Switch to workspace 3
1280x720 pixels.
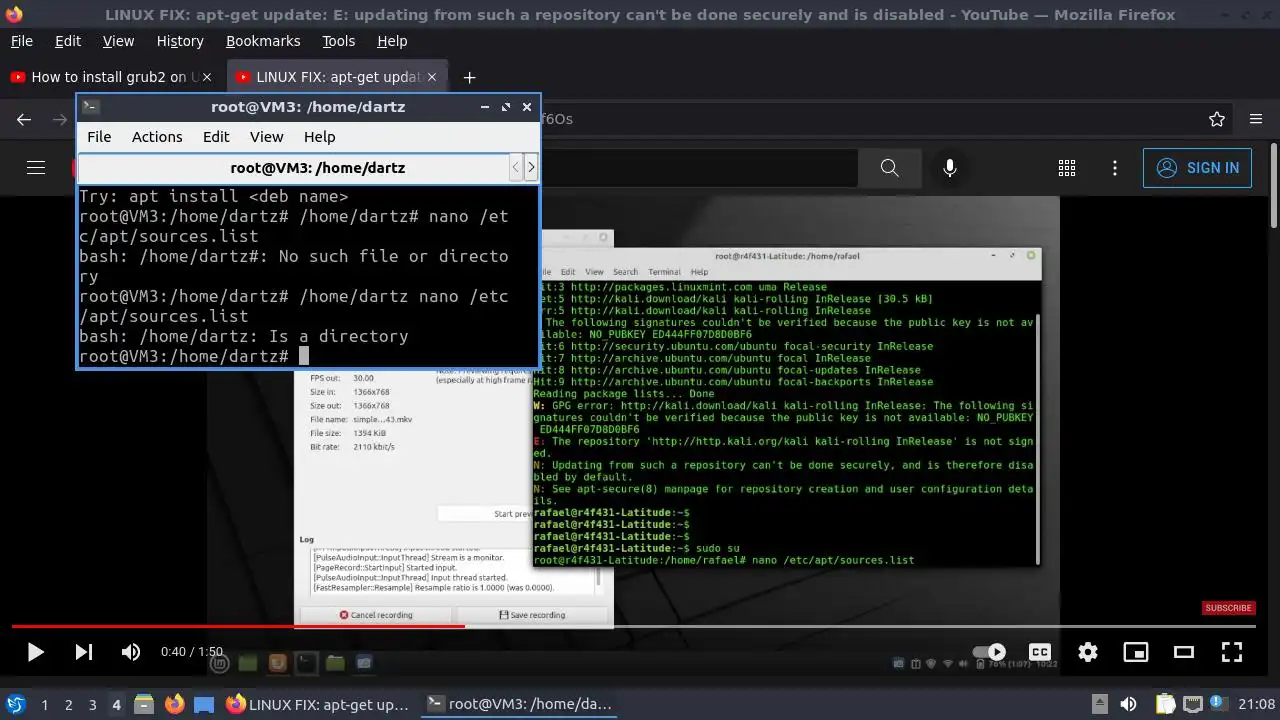point(92,705)
